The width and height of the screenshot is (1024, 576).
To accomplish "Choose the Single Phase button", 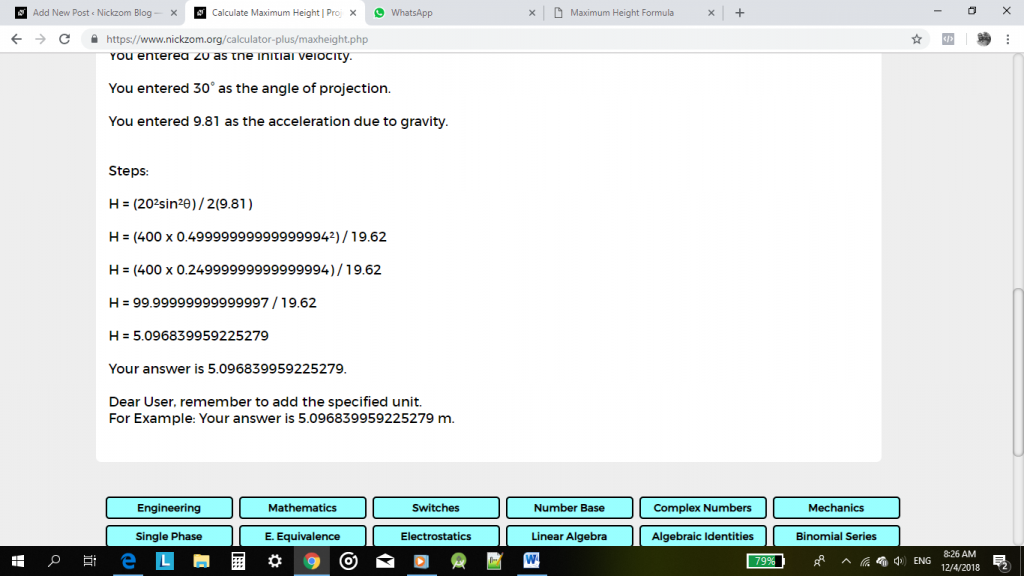I will [x=169, y=536].
